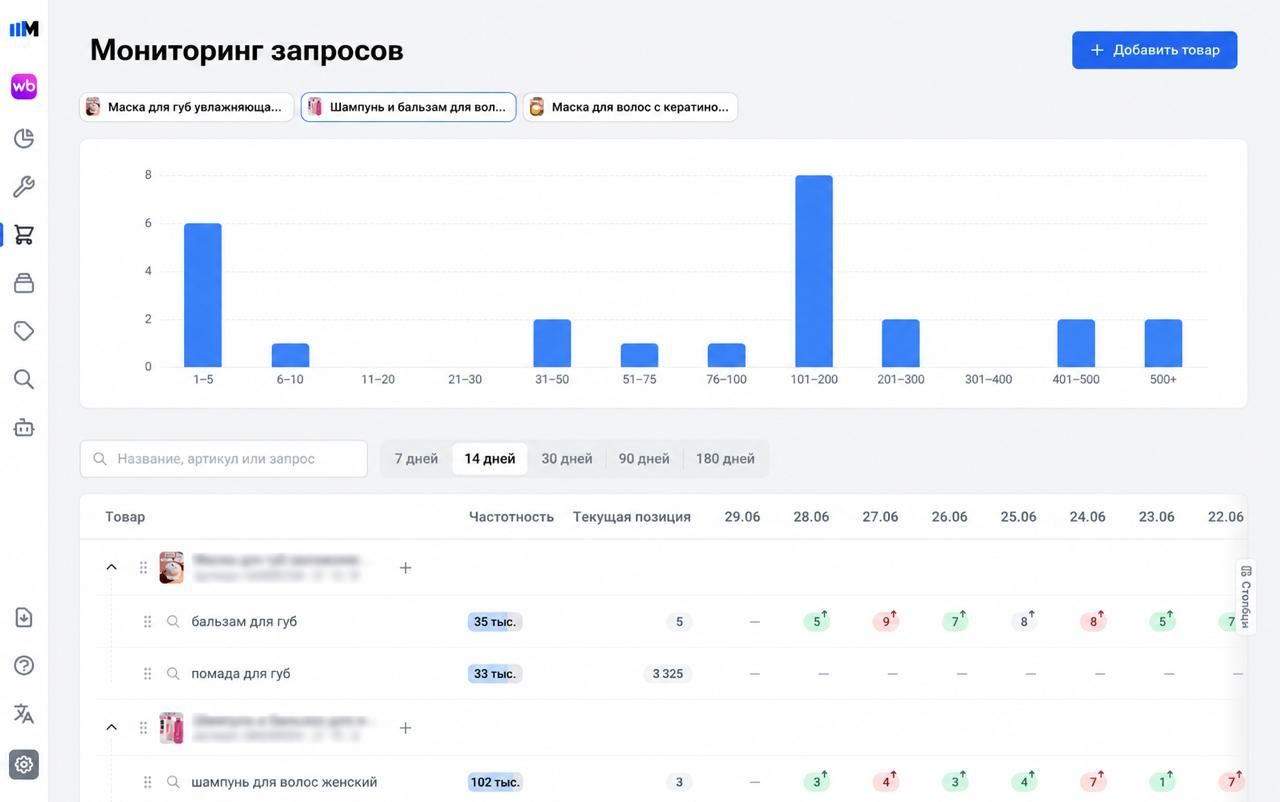Open the warehouse box sidebar icon
The height and width of the screenshot is (802, 1280).
24,283
